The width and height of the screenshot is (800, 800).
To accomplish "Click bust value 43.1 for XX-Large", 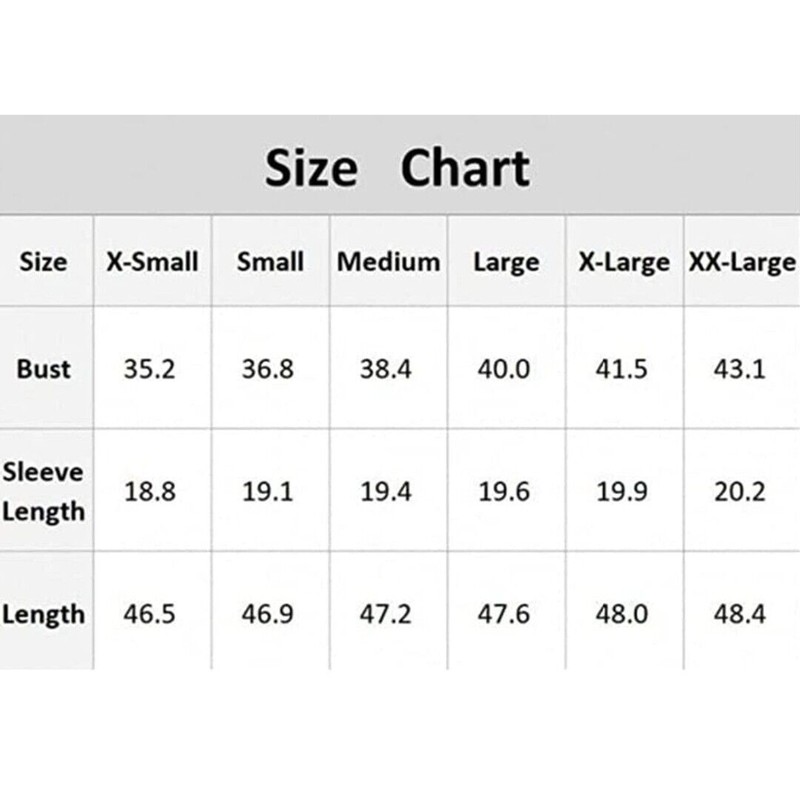I will tap(740, 369).
